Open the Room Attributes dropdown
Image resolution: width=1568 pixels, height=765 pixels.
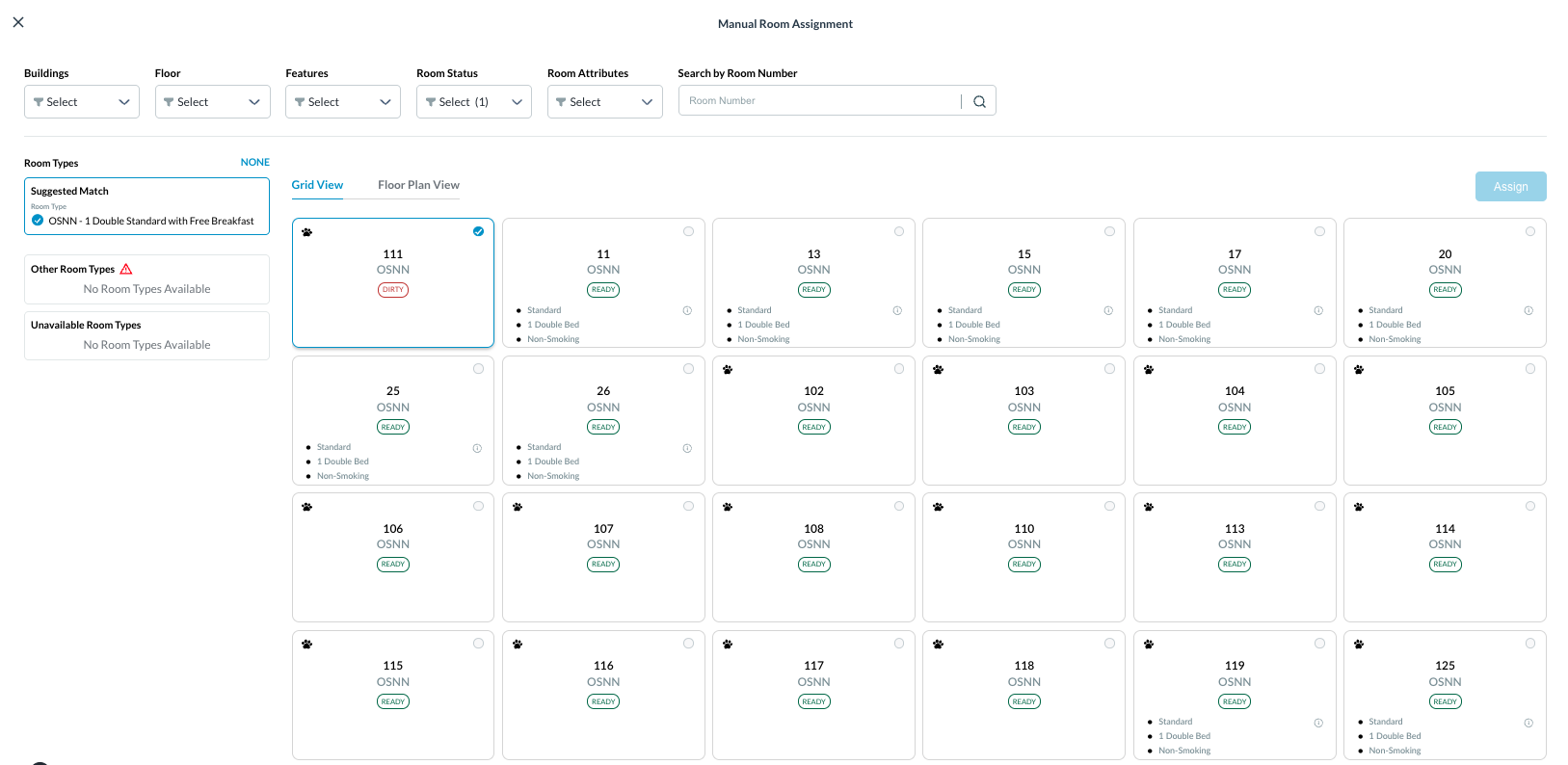tap(604, 102)
